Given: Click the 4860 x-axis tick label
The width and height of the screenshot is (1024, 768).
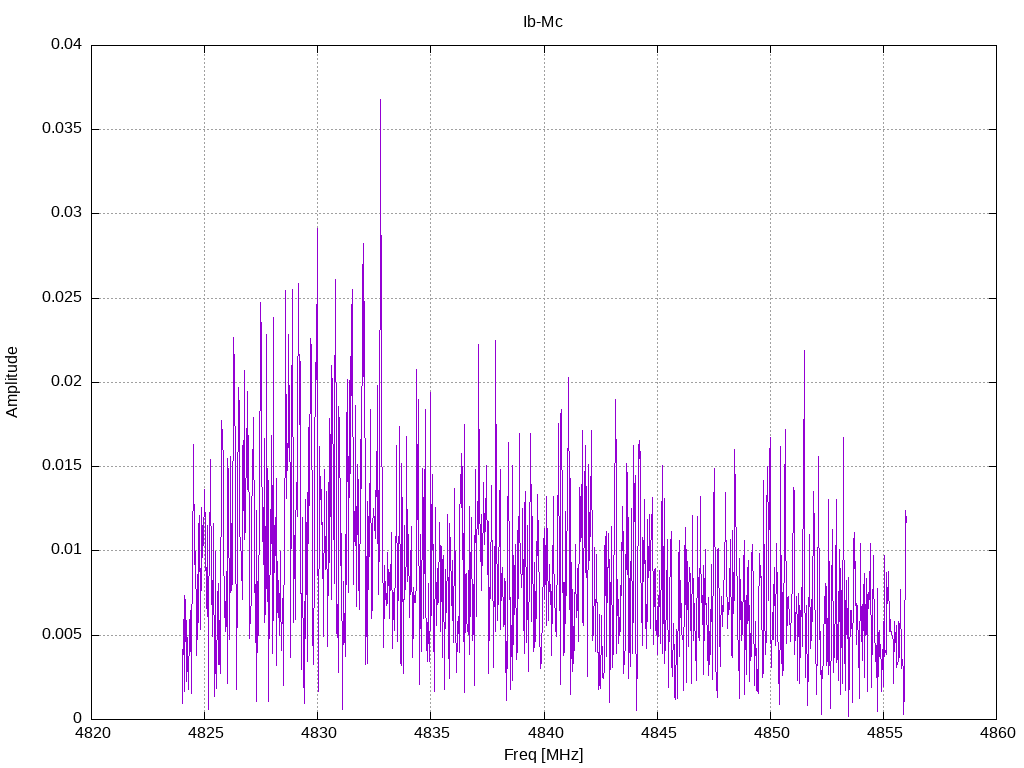Looking at the screenshot, I should tap(997, 733).
